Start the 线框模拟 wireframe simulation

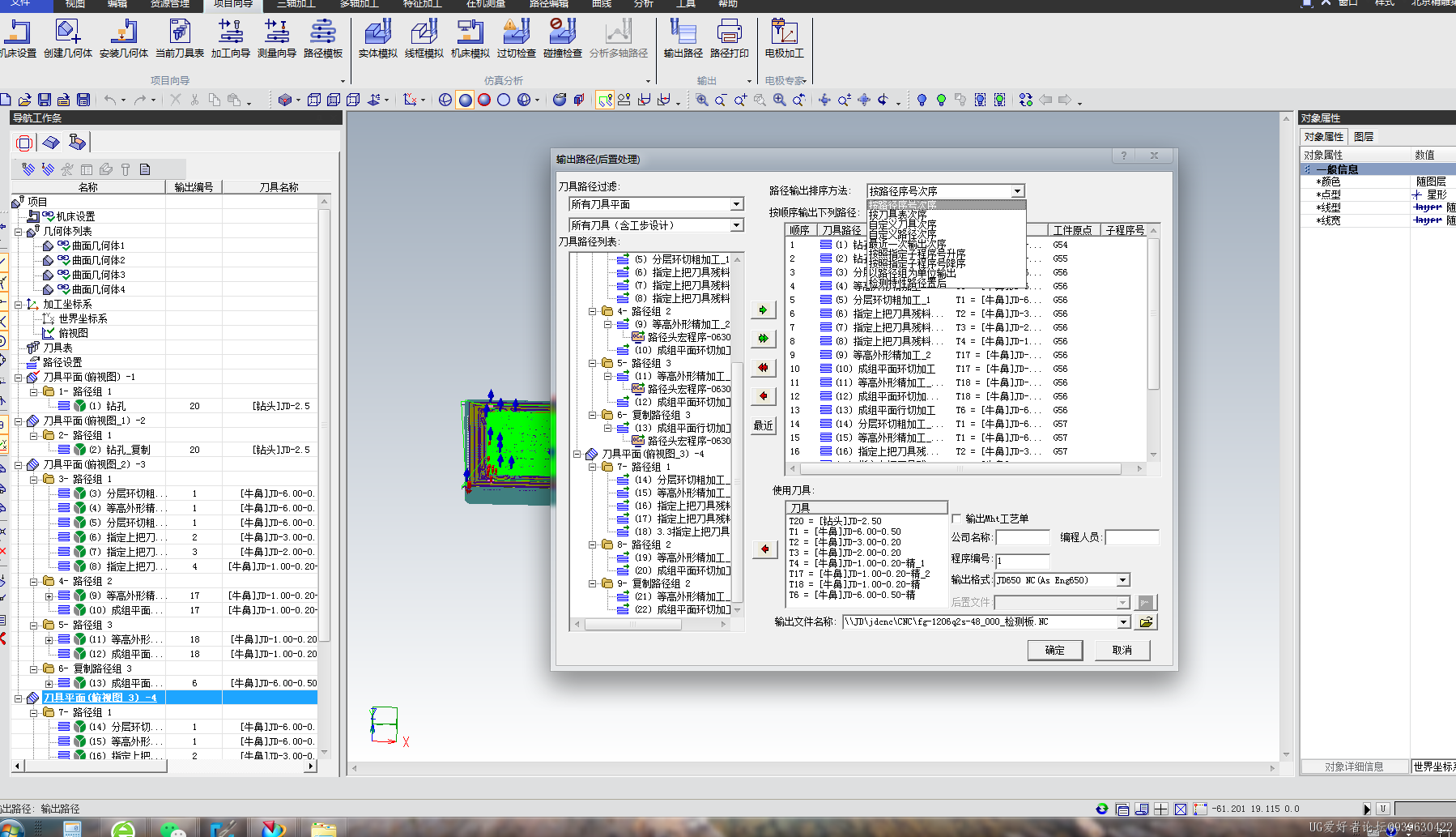[x=424, y=39]
